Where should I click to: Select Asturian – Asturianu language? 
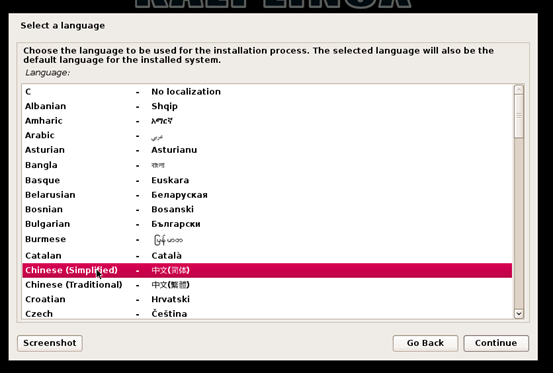267,150
